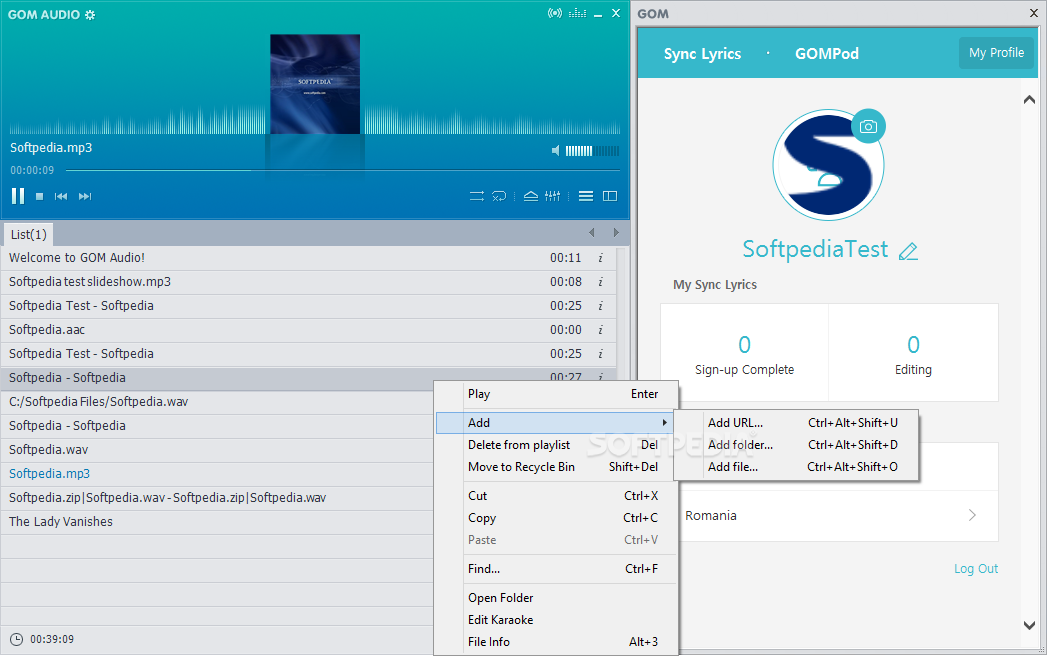This screenshot has width=1047, height=656.
Task: Toggle repeat mode
Action: [499, 196]
